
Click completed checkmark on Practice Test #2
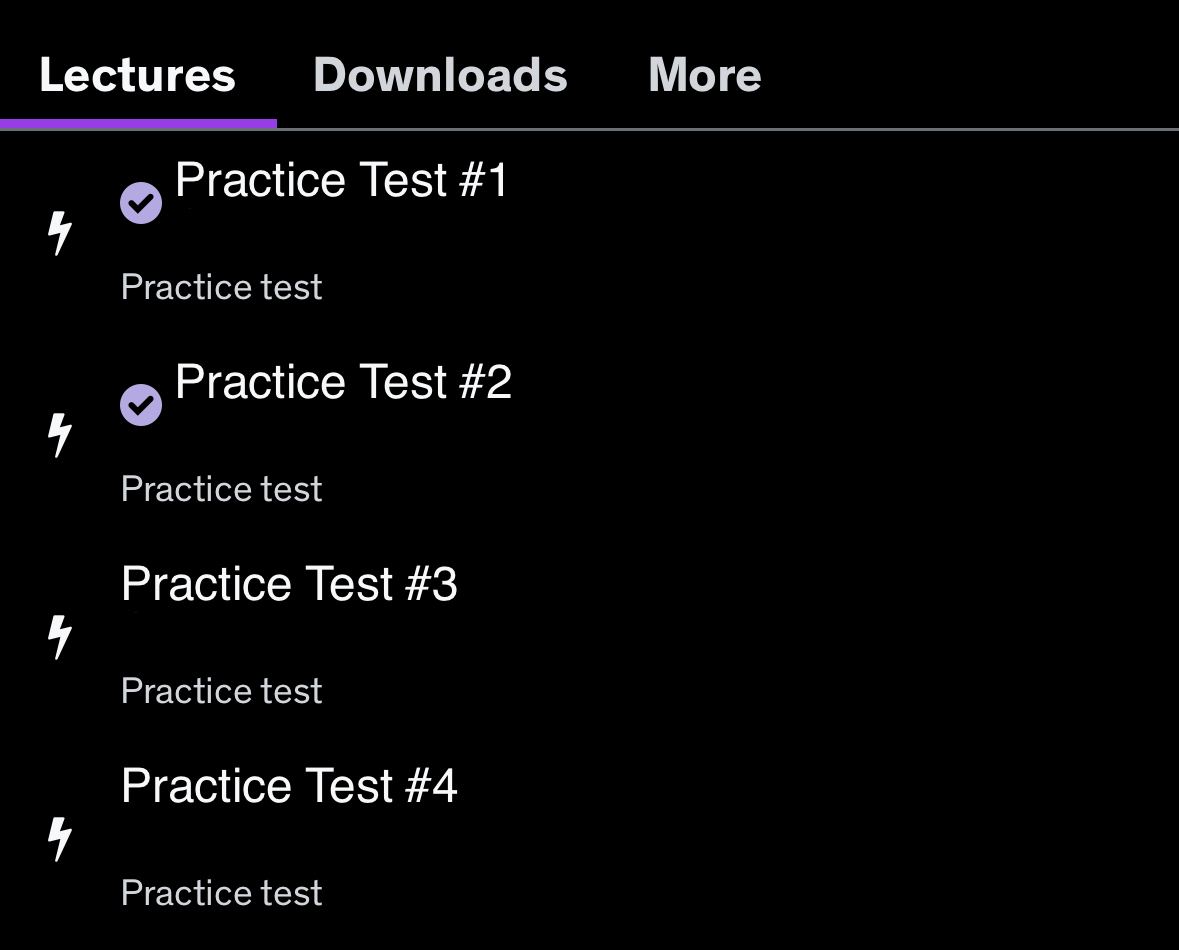[x=141, y=405]
